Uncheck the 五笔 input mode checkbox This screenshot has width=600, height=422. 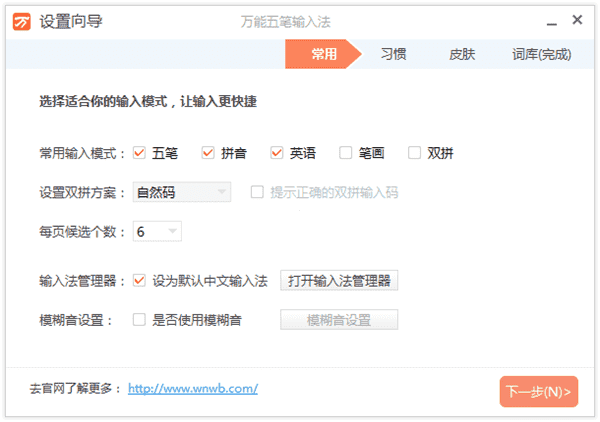[x=139, y=153]
